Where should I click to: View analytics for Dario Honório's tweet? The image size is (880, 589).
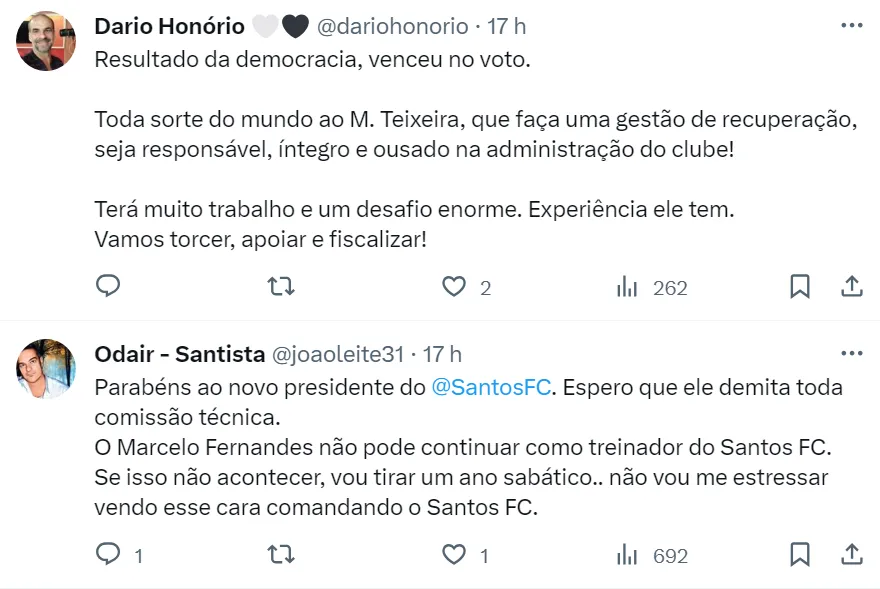pyautogui.click(x=627, y=287)
